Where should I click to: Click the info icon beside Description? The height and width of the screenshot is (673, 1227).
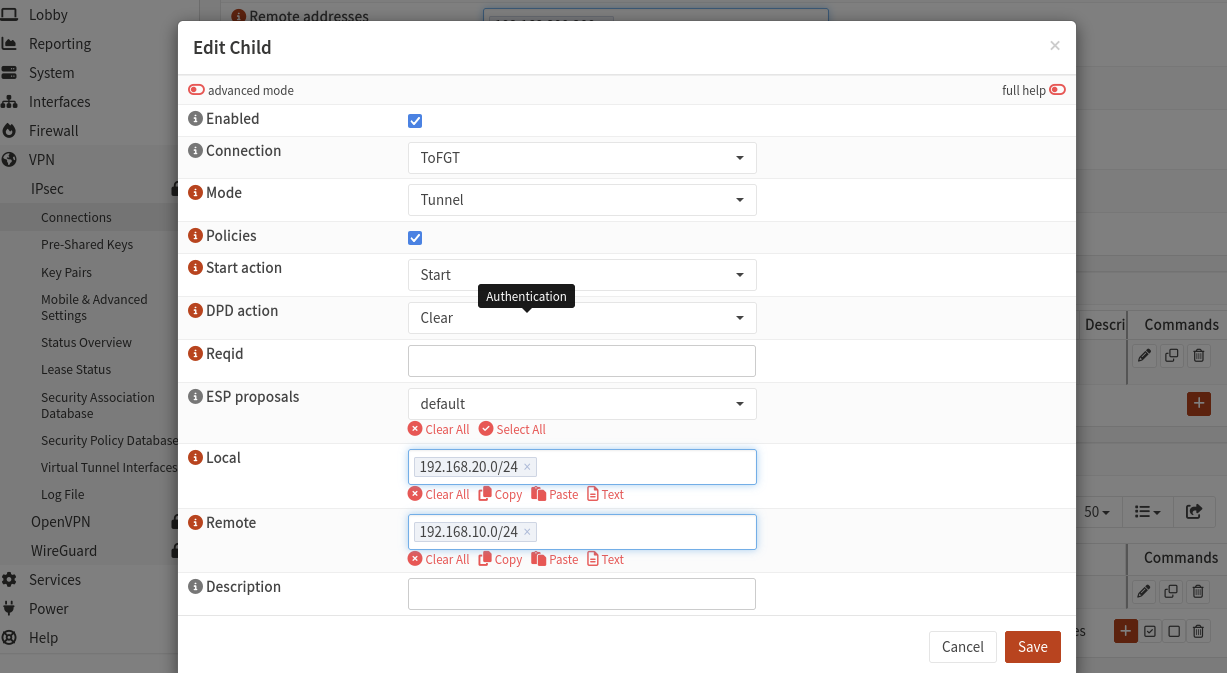(x=196, y=587)
